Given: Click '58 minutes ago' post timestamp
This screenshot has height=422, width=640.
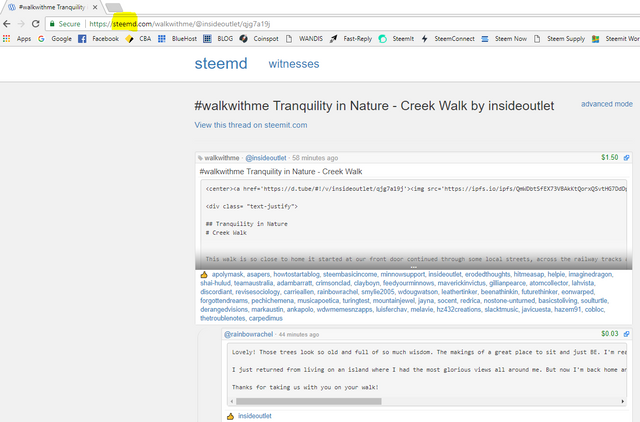Looking at the screenshot, I should (x=315, y=158).
